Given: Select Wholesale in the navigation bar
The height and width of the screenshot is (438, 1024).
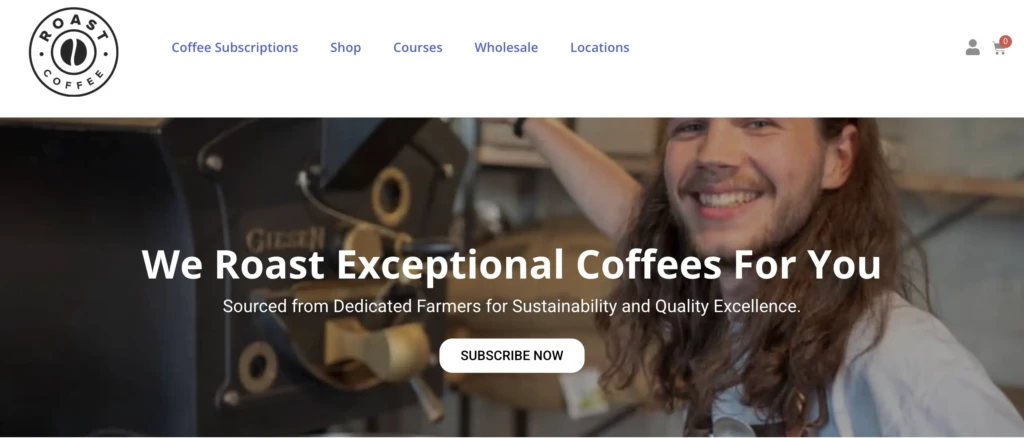Looking at the screenshot, I should click(506, 48).
